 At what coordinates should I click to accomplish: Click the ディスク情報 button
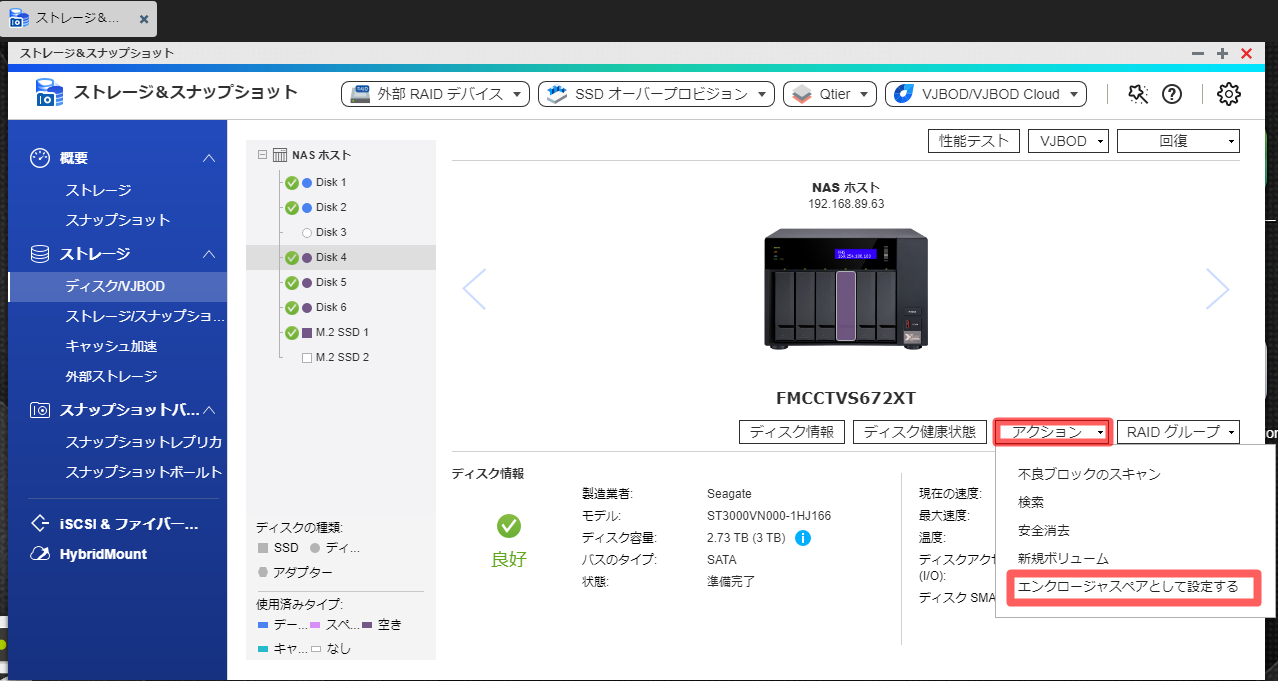[792, 432]
